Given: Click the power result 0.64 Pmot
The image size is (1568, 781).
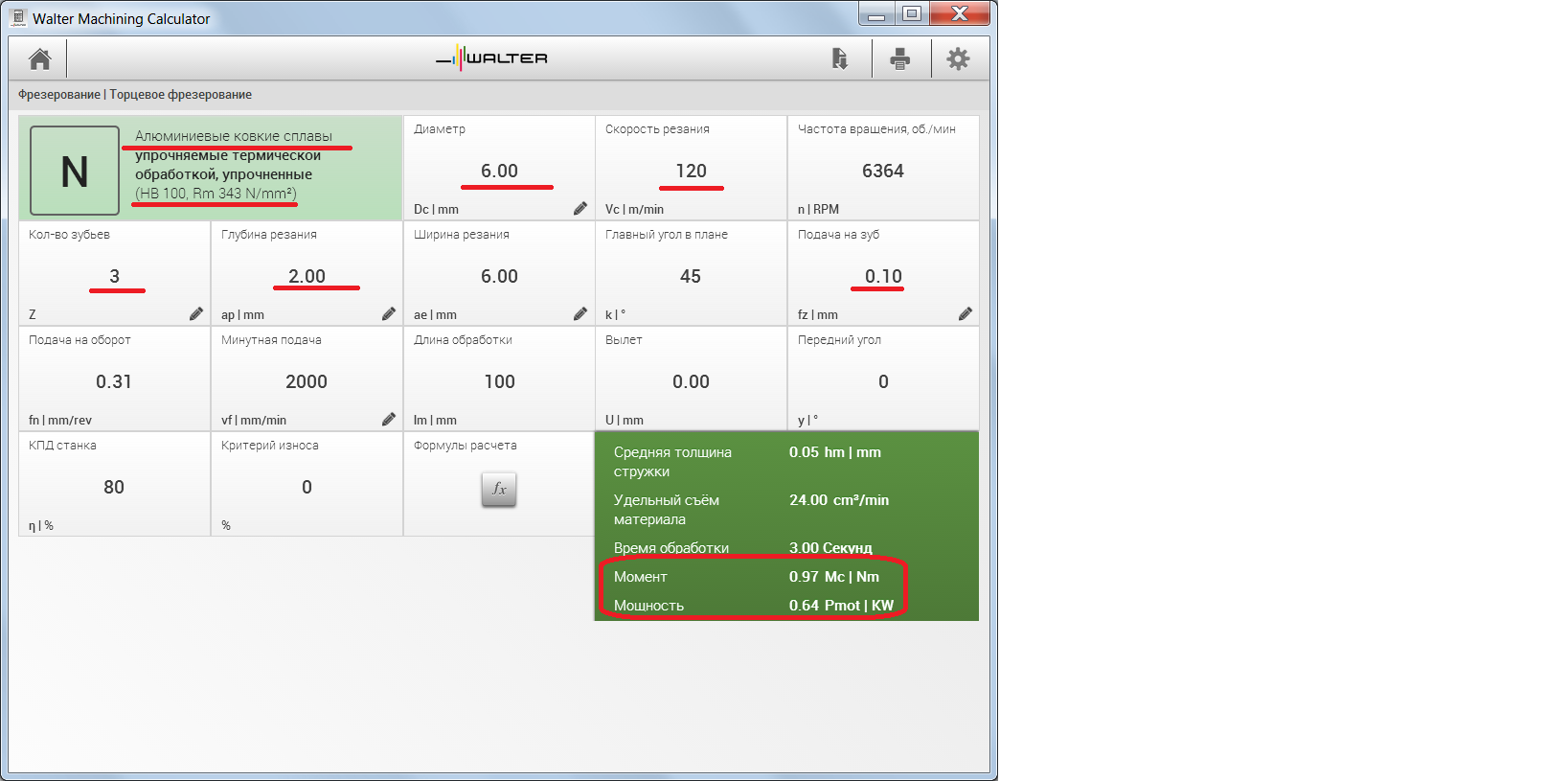Looking at the screenshot, I should (x=841, y=606).
